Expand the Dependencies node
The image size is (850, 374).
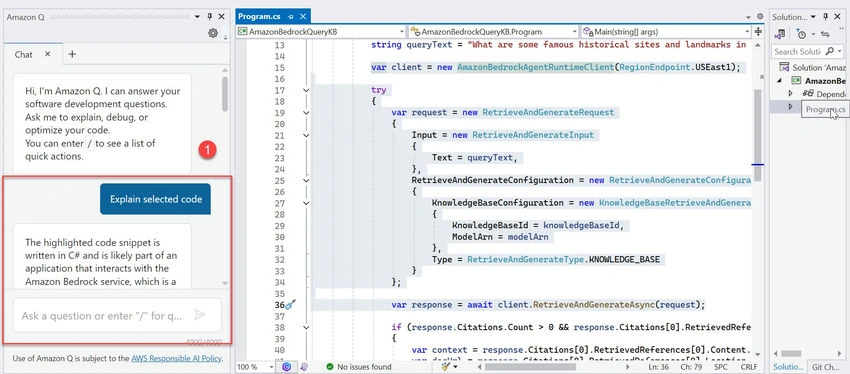[790, 94]
